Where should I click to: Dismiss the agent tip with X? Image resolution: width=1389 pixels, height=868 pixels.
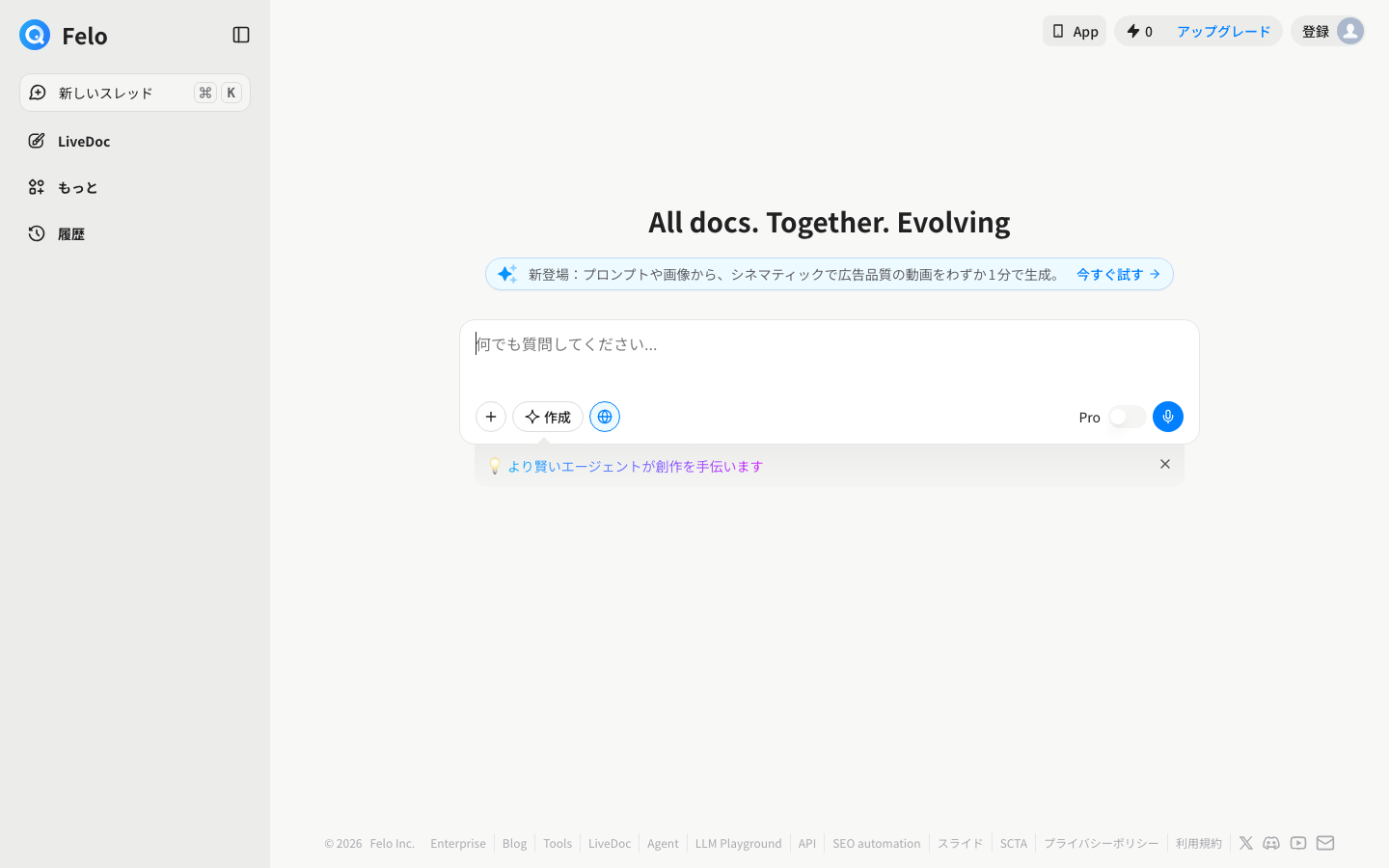pos(1165,464)
